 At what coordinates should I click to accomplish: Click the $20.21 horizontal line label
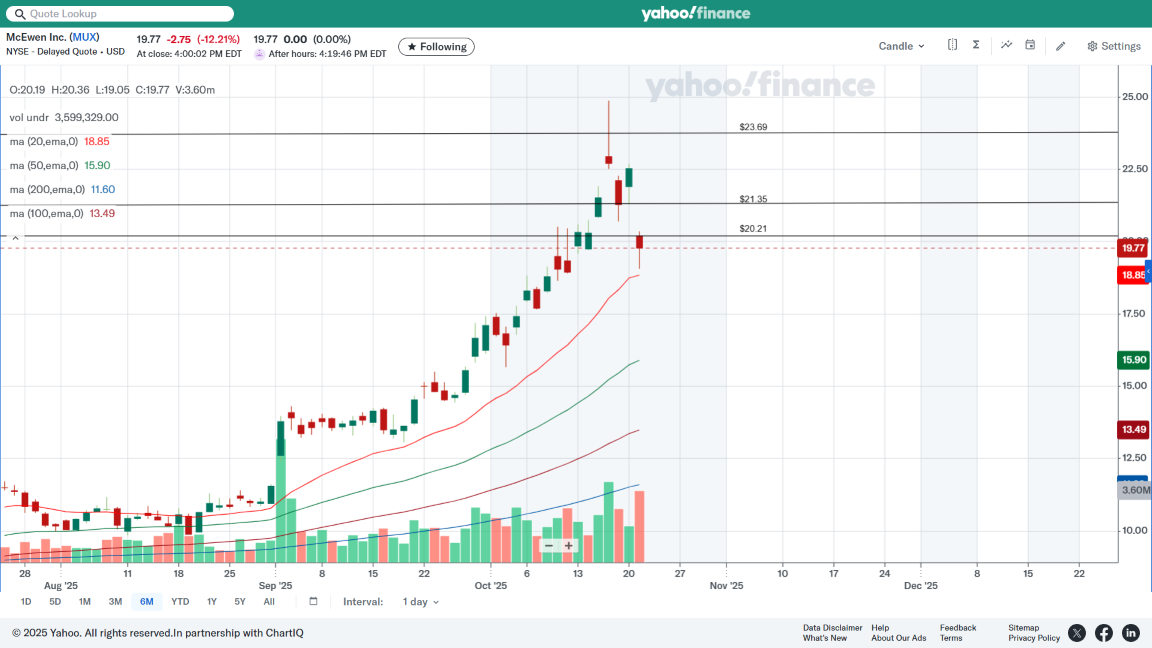click(753, 228)
